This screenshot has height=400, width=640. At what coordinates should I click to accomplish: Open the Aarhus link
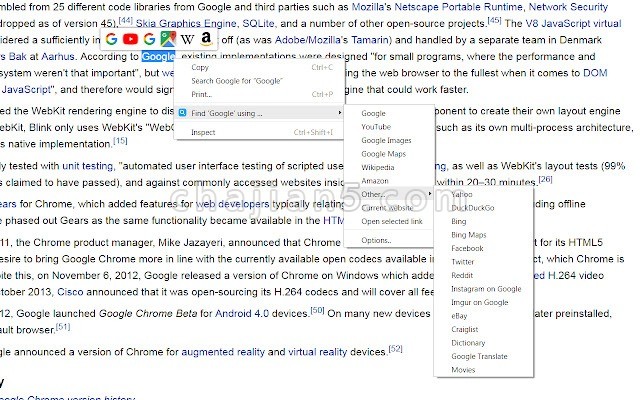pos(58,56)
